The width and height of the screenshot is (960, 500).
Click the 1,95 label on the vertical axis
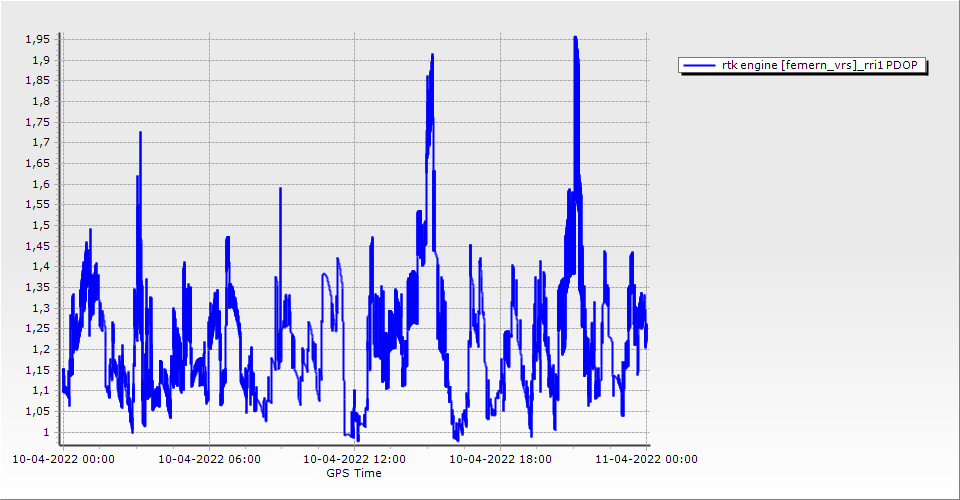[38, 39]
